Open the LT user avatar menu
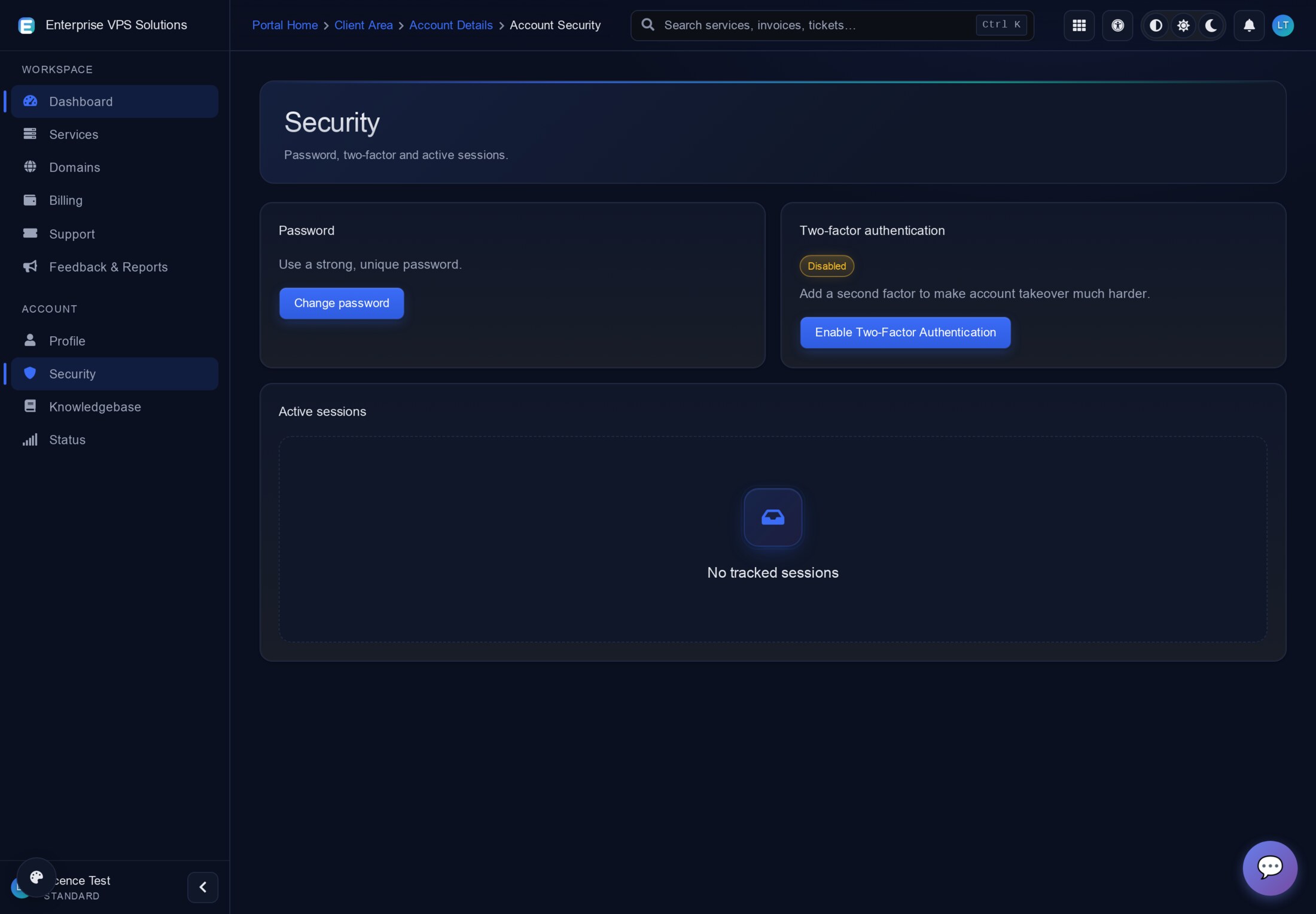Viewport: 1316px width, 914px height. (1283, 25)
